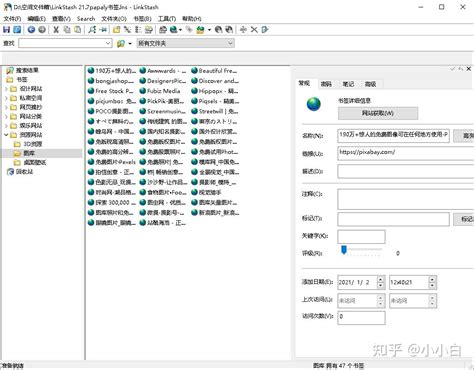Screen dimensions: 474x370
Task: Open the 帮助(H) Help menu
Action: pyautogui.click(x=192, y=19)
